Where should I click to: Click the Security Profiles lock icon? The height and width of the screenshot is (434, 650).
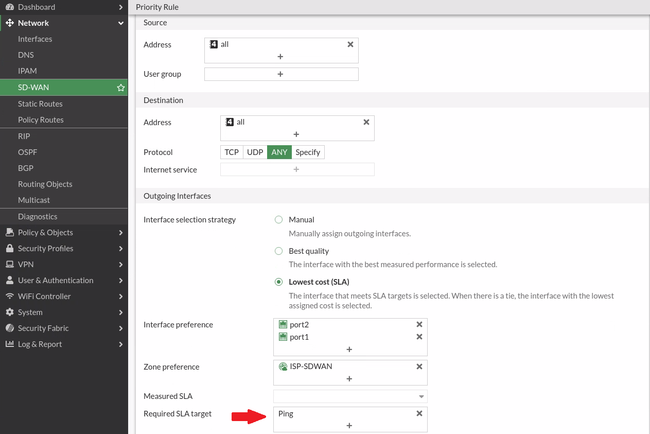10,248
